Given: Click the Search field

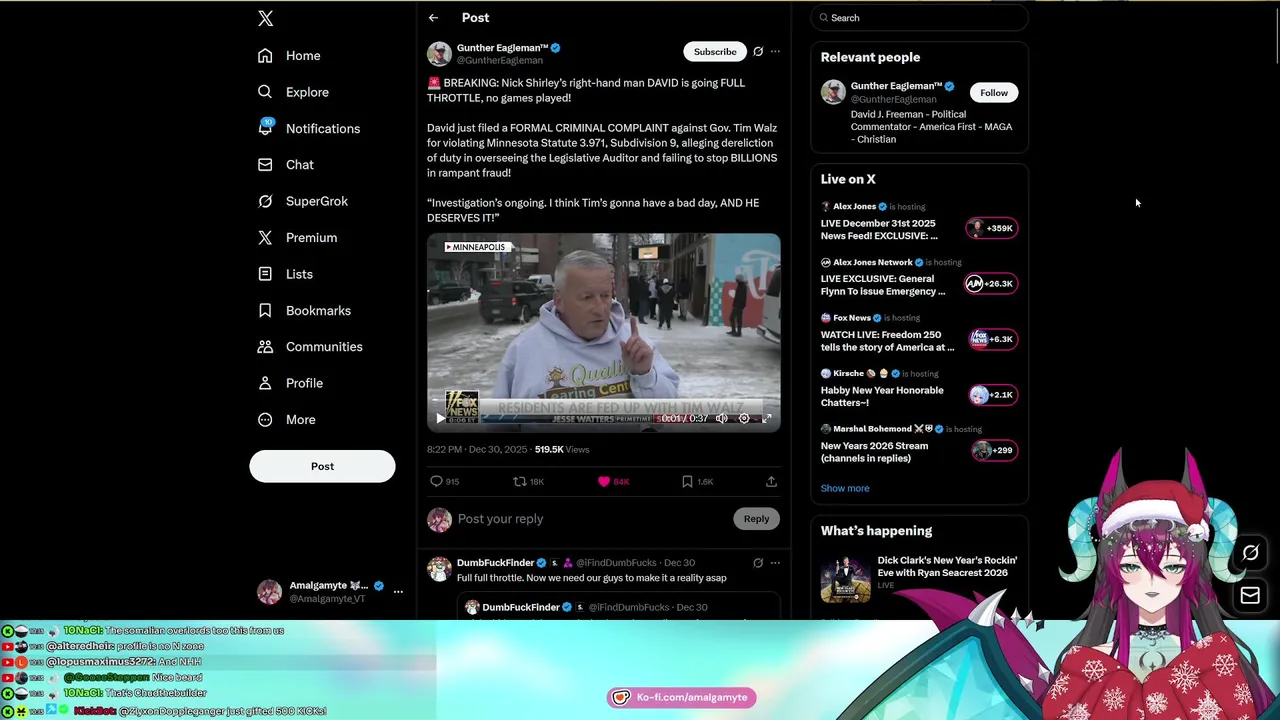Looking at the screenshot, I should tap(919, 18).
